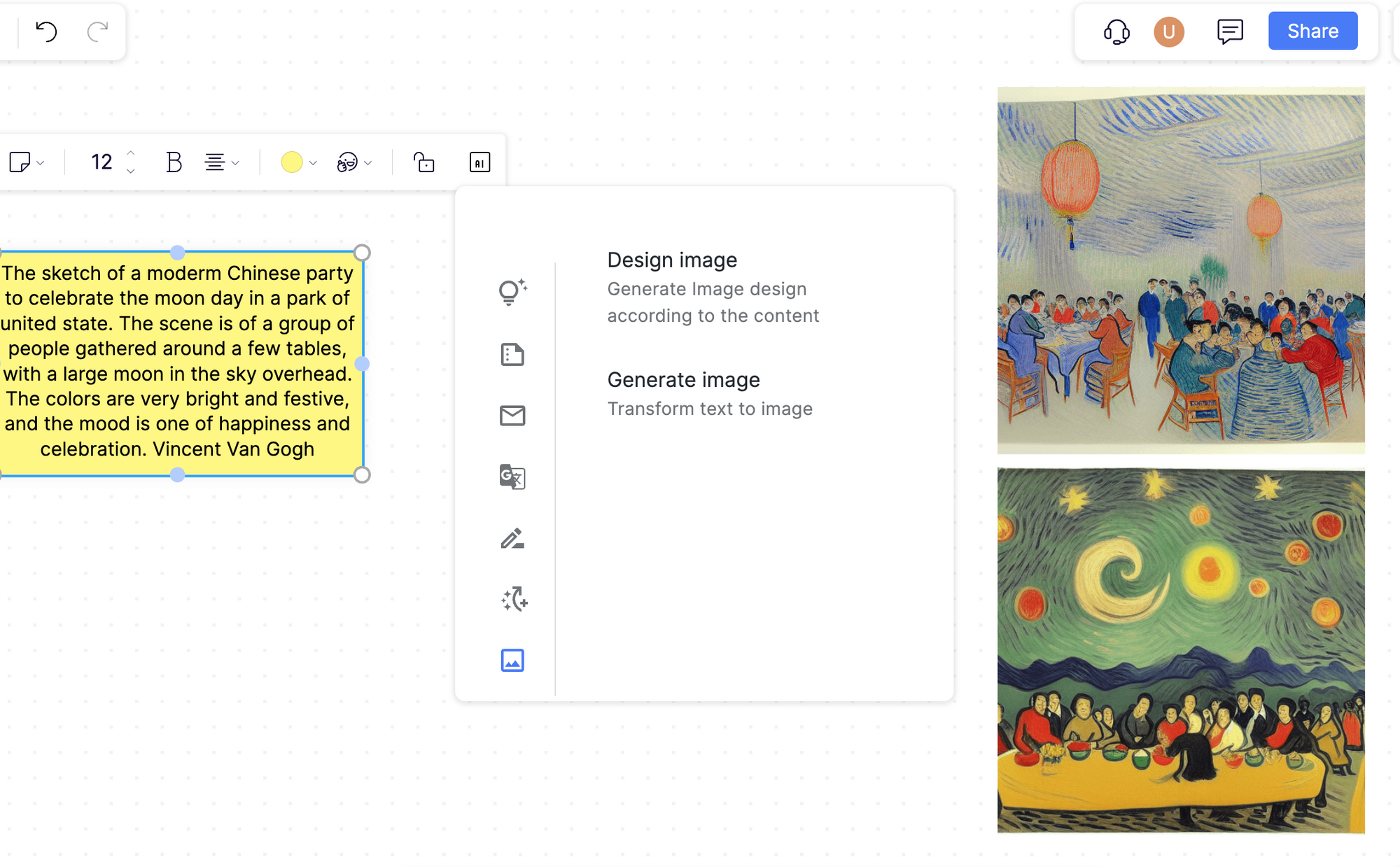Viewport: 1400px width, 867px height.
Task: Click the 'Generate Image design according to the content' description
Action: (713, 302)
